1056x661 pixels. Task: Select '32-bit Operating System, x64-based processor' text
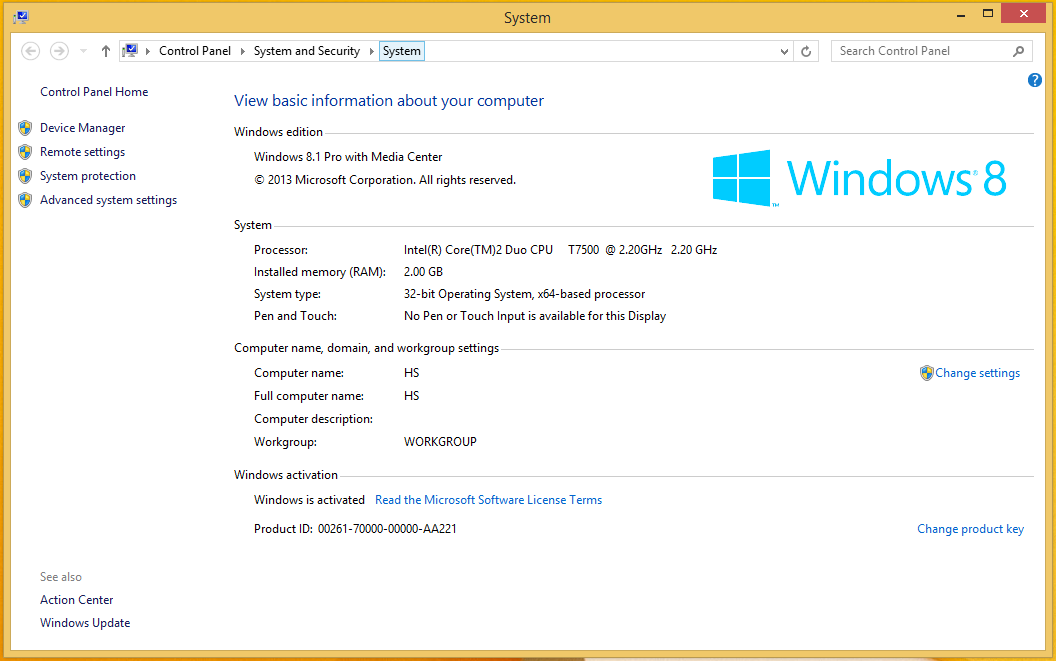pos(525,294)
